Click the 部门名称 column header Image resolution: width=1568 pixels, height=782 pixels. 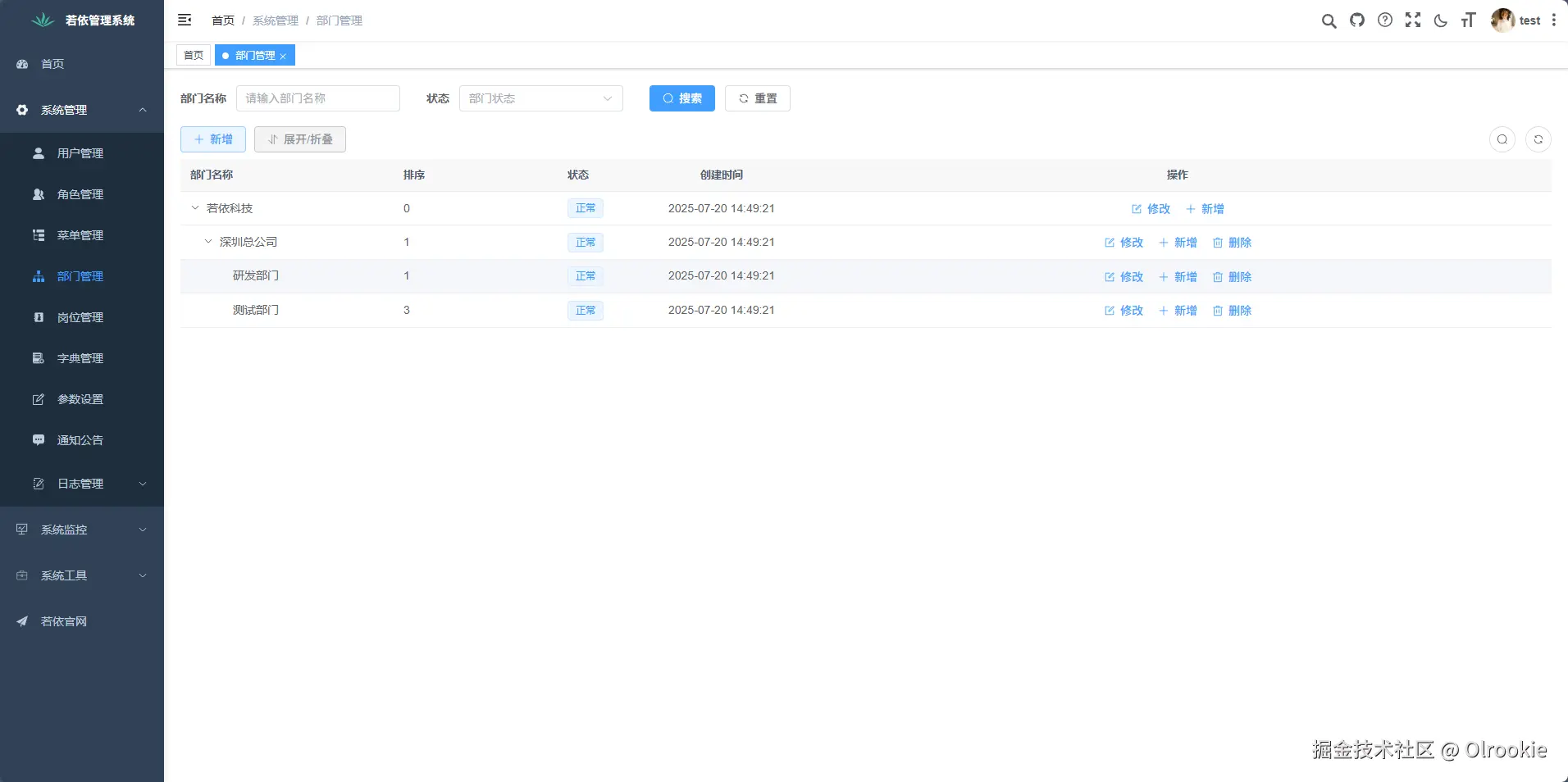pos(212,175)
